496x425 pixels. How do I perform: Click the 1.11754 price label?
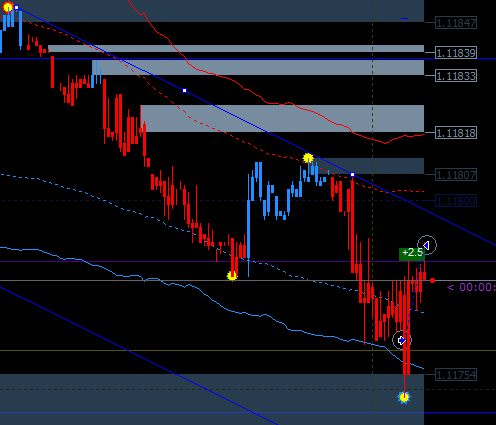pos(456,375)
